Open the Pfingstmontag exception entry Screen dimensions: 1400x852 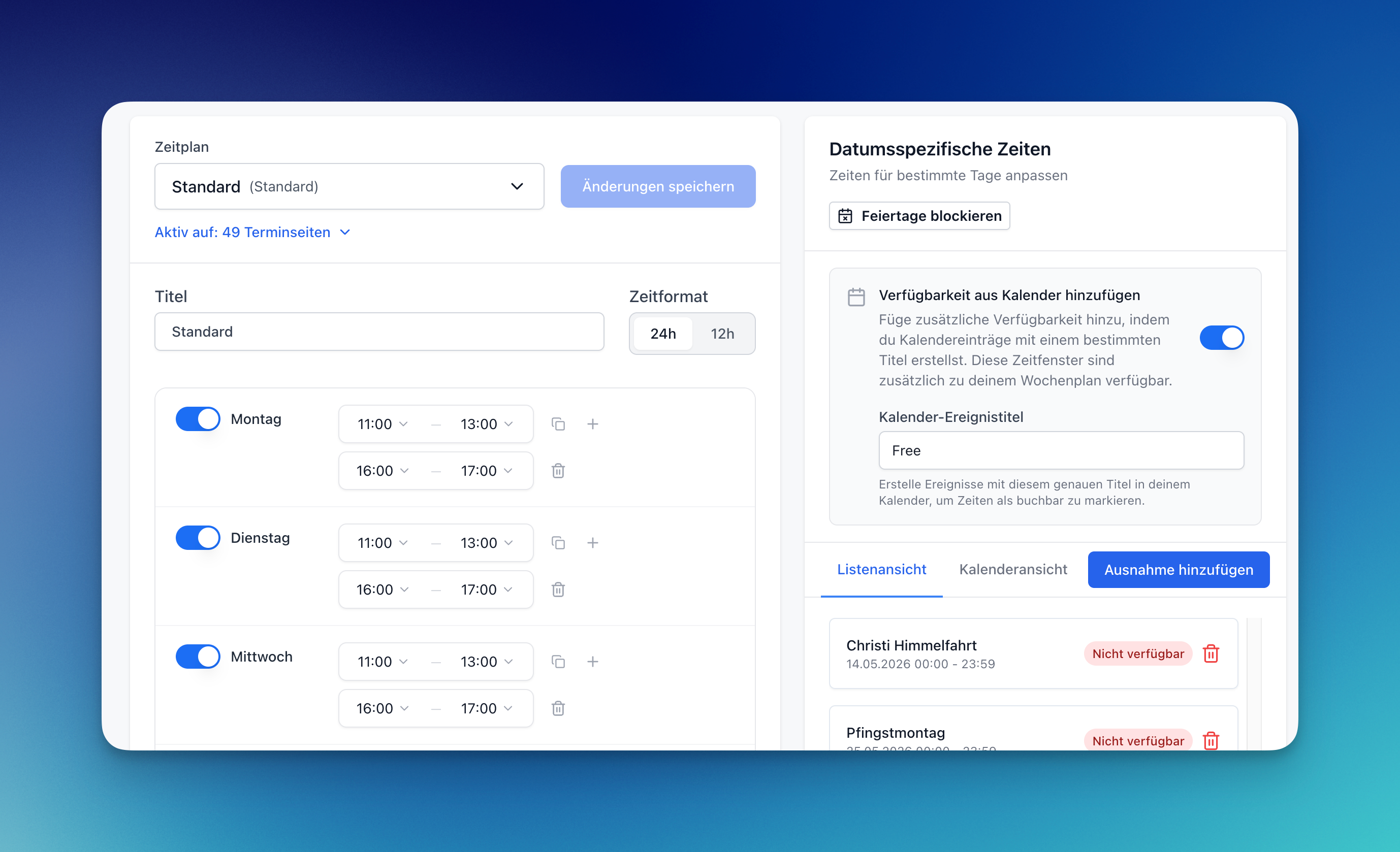point(1033,729)
